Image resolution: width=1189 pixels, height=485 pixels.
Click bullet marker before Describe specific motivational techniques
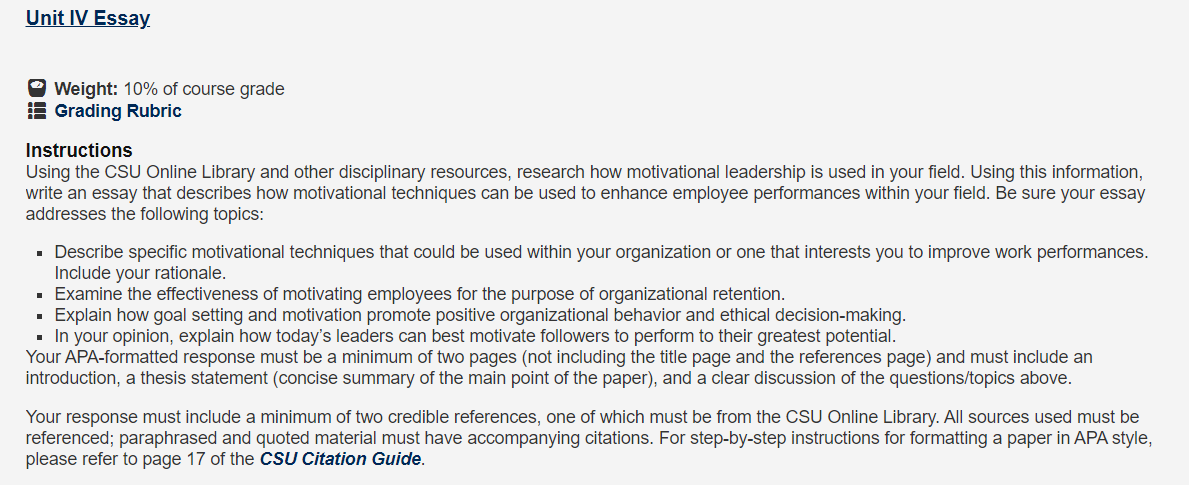click(x=42, y=252)
